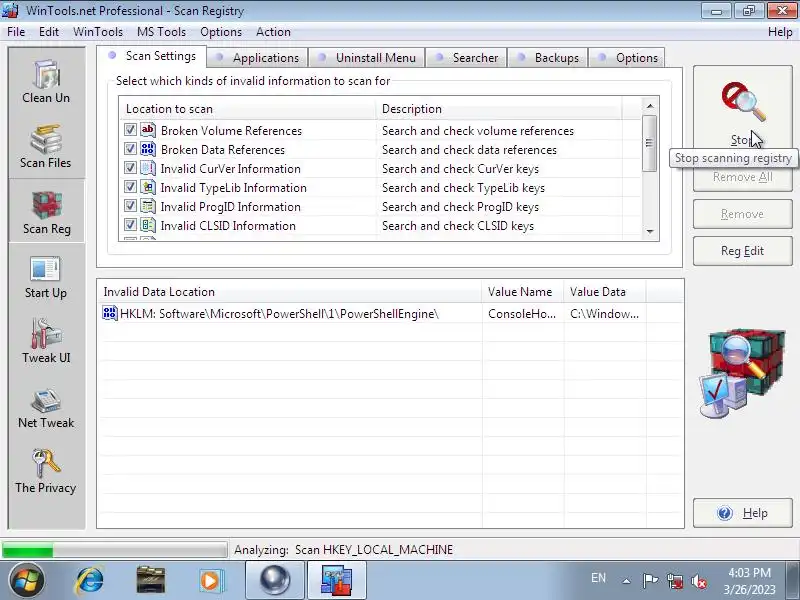Open the Start Up manager
The width and height of the screenshot is (800, 600).
coord(46,277)
